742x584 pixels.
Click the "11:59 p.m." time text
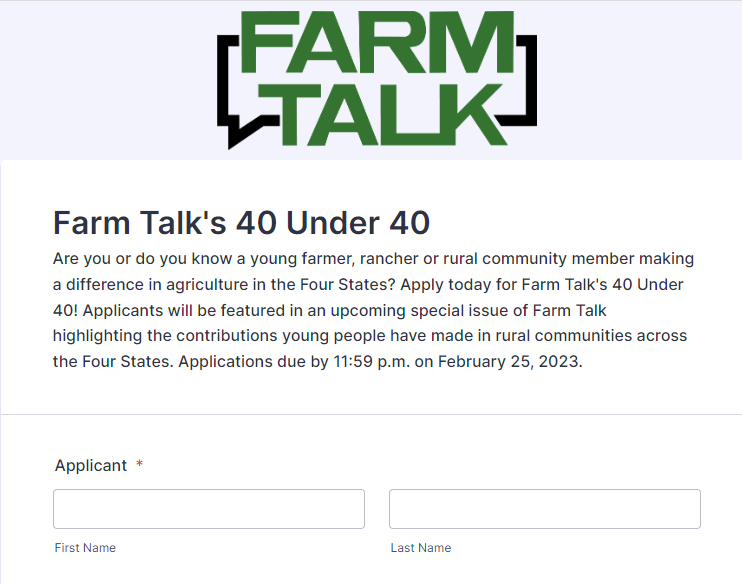pos(372,362)
